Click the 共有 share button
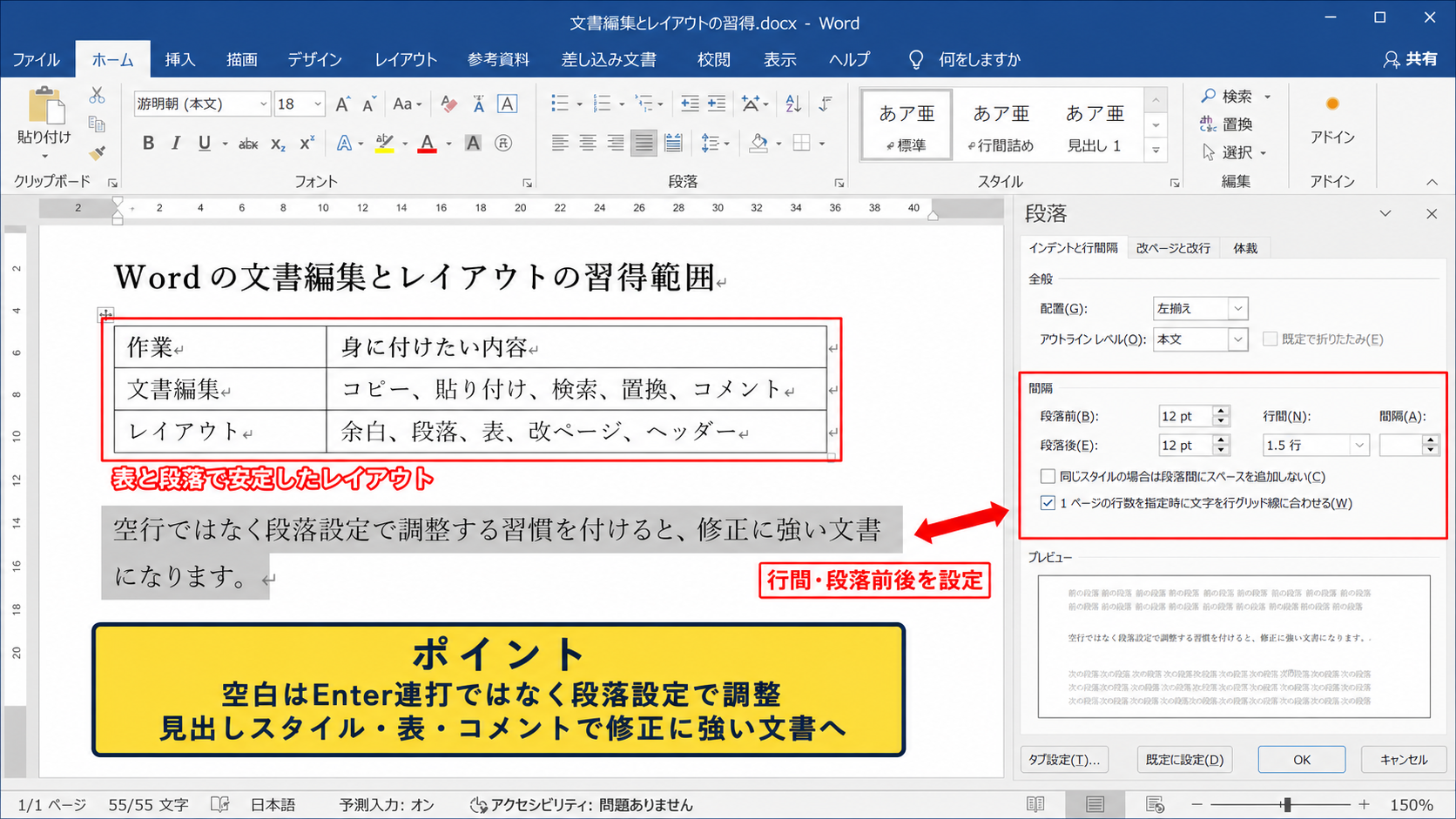Screen dimensions: 1456x819 tap(1410, 59)
